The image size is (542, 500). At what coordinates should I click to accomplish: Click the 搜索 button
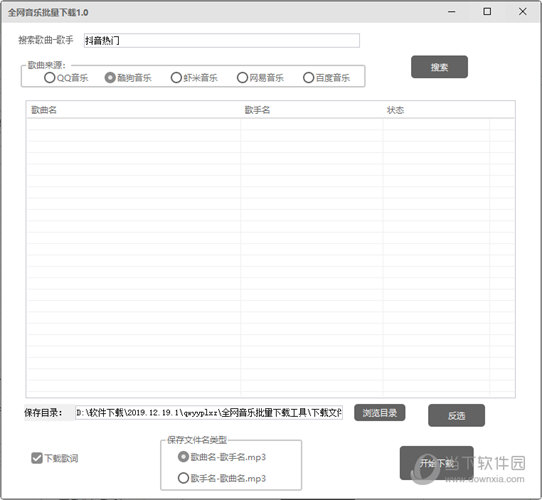(439, 67)
